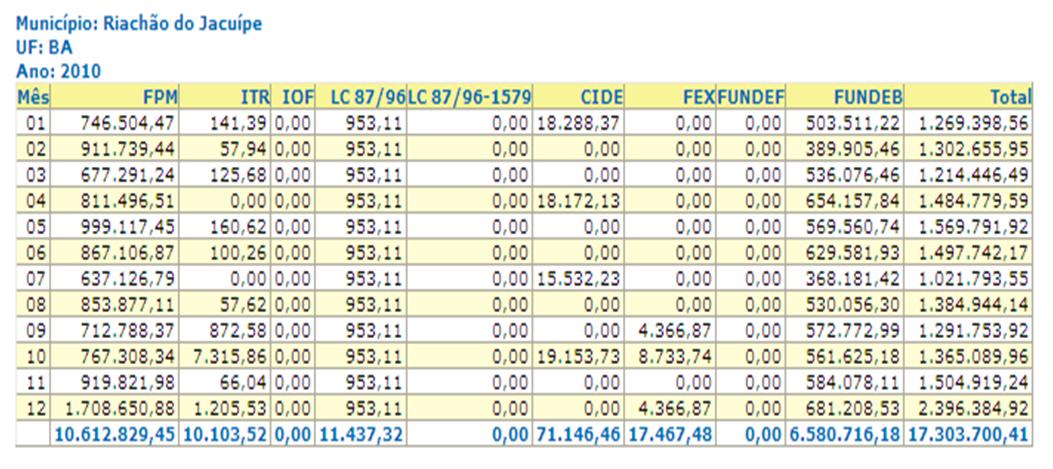Select FPM value 999.117,45
The image size is (1053, 469).
click(x=128, y=227)
